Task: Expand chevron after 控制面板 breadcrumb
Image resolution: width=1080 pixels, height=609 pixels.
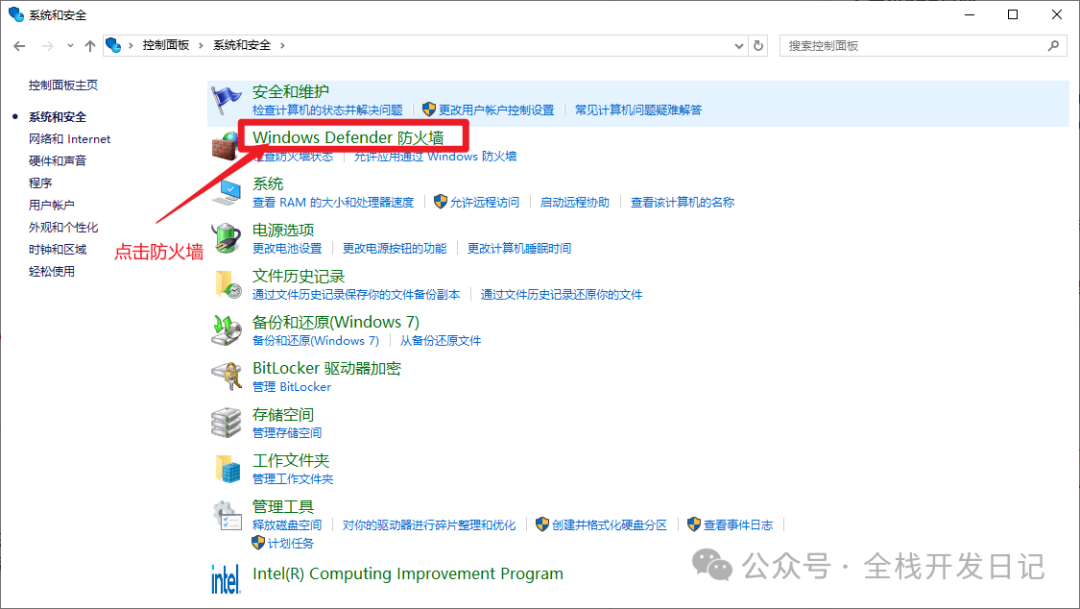Action: click(x=201, y=45)
